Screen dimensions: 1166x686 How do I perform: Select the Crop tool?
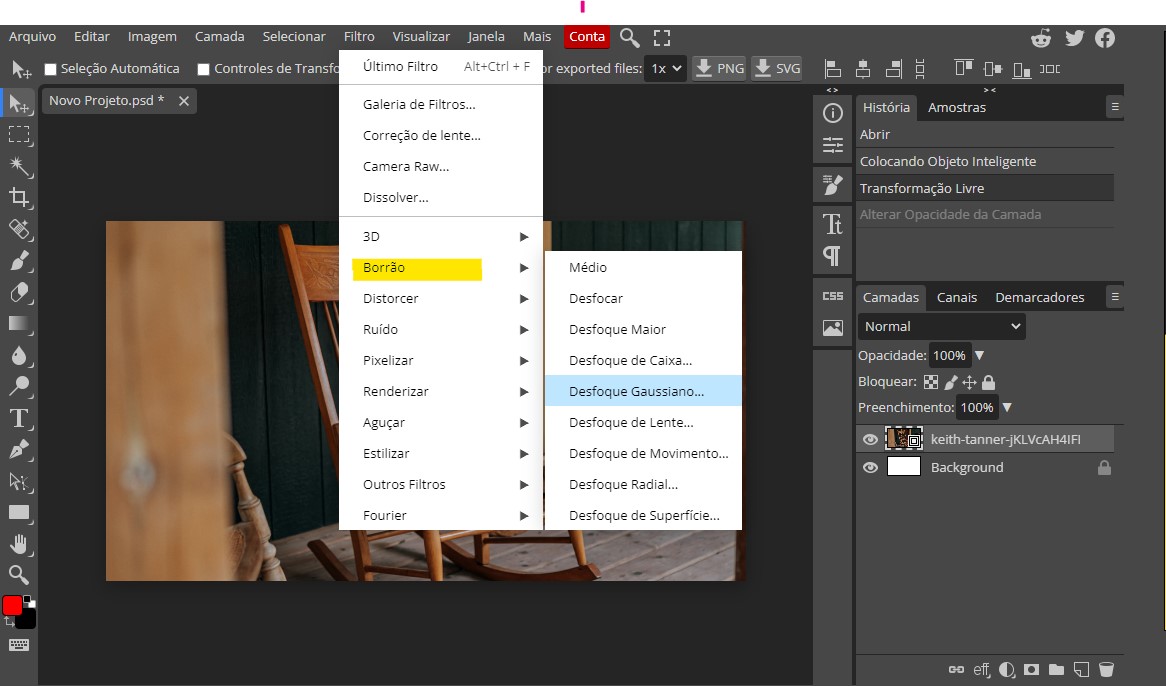19,197
